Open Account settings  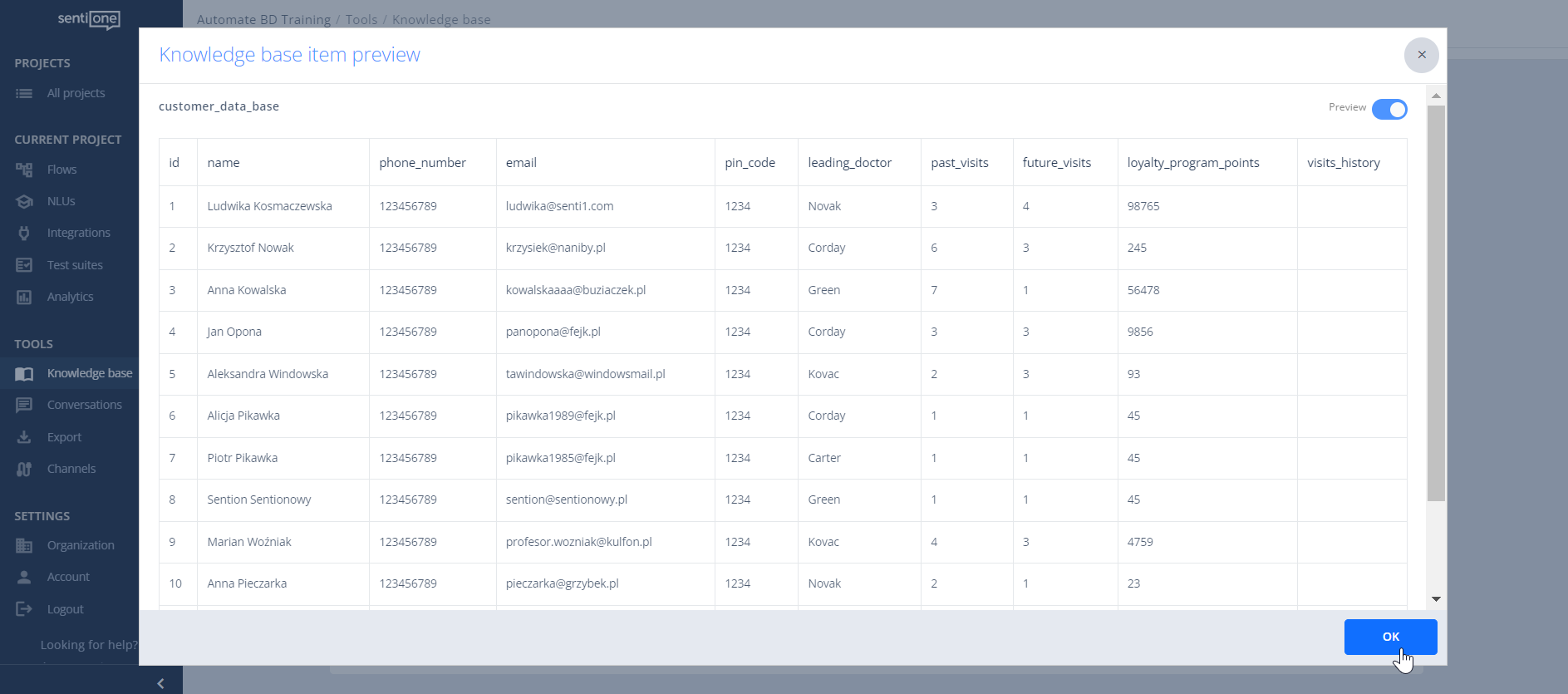pos(68,577)
